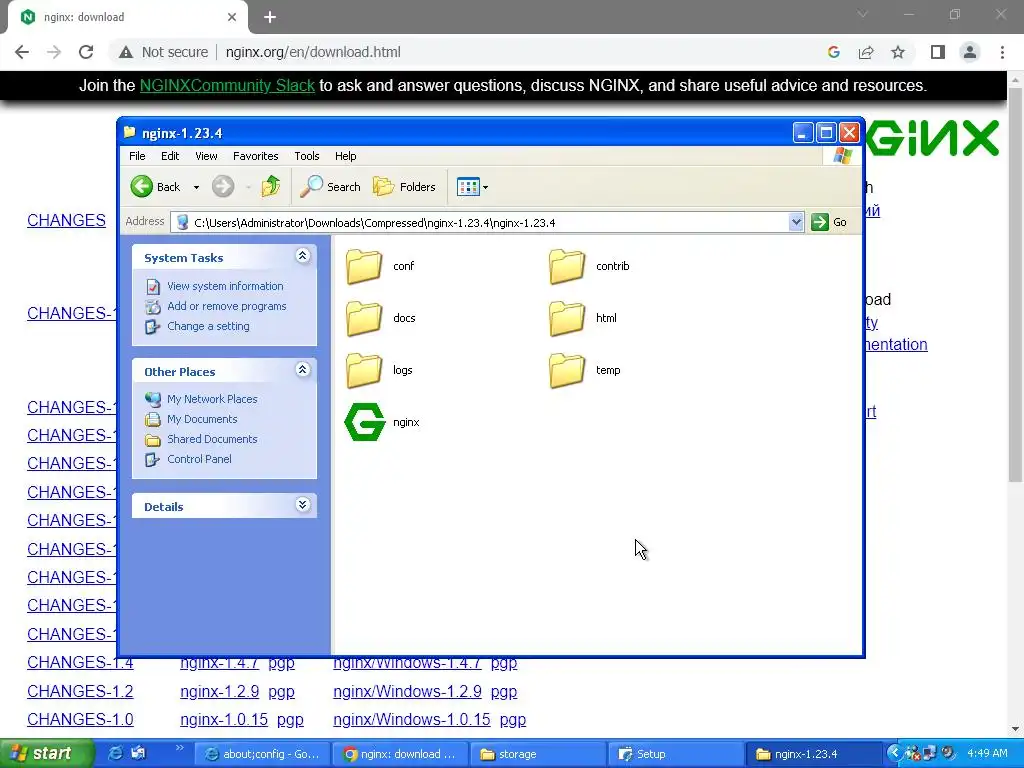Click Internet Explorer quick launch icon

[115, 754]
